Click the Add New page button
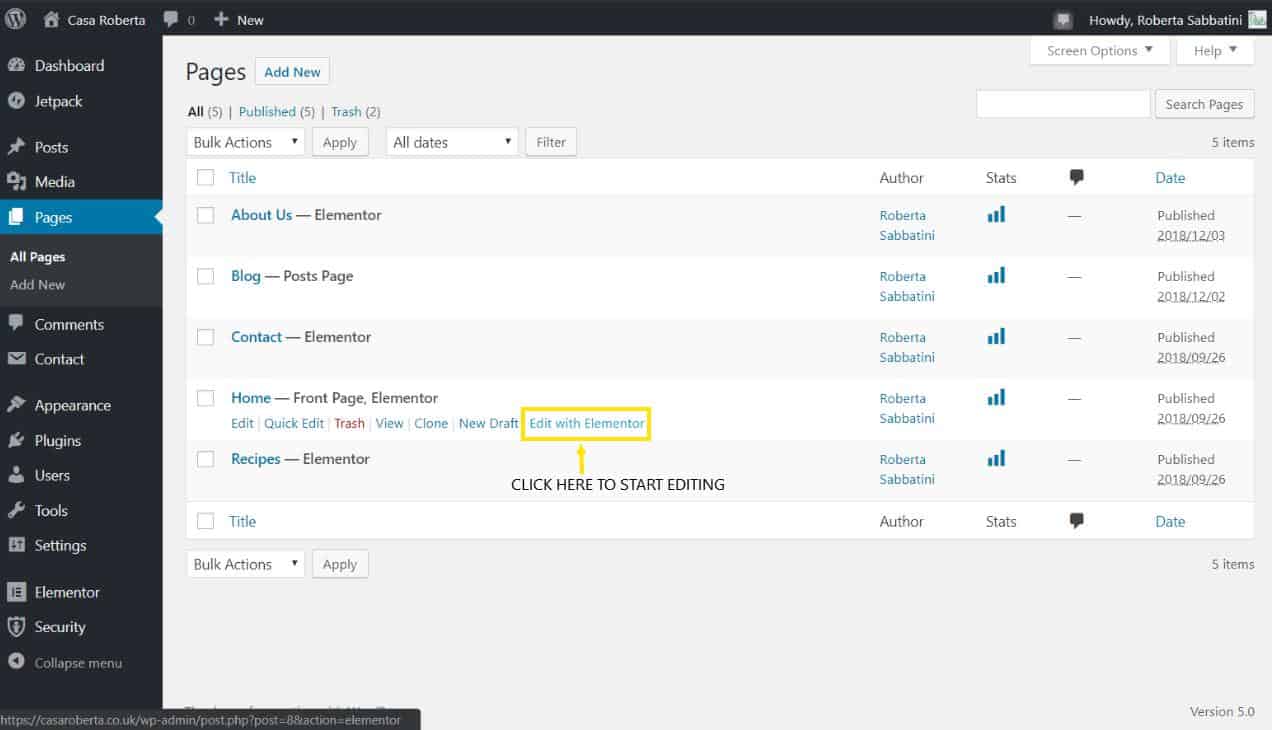1272x730 pixels. coord(292,71)
